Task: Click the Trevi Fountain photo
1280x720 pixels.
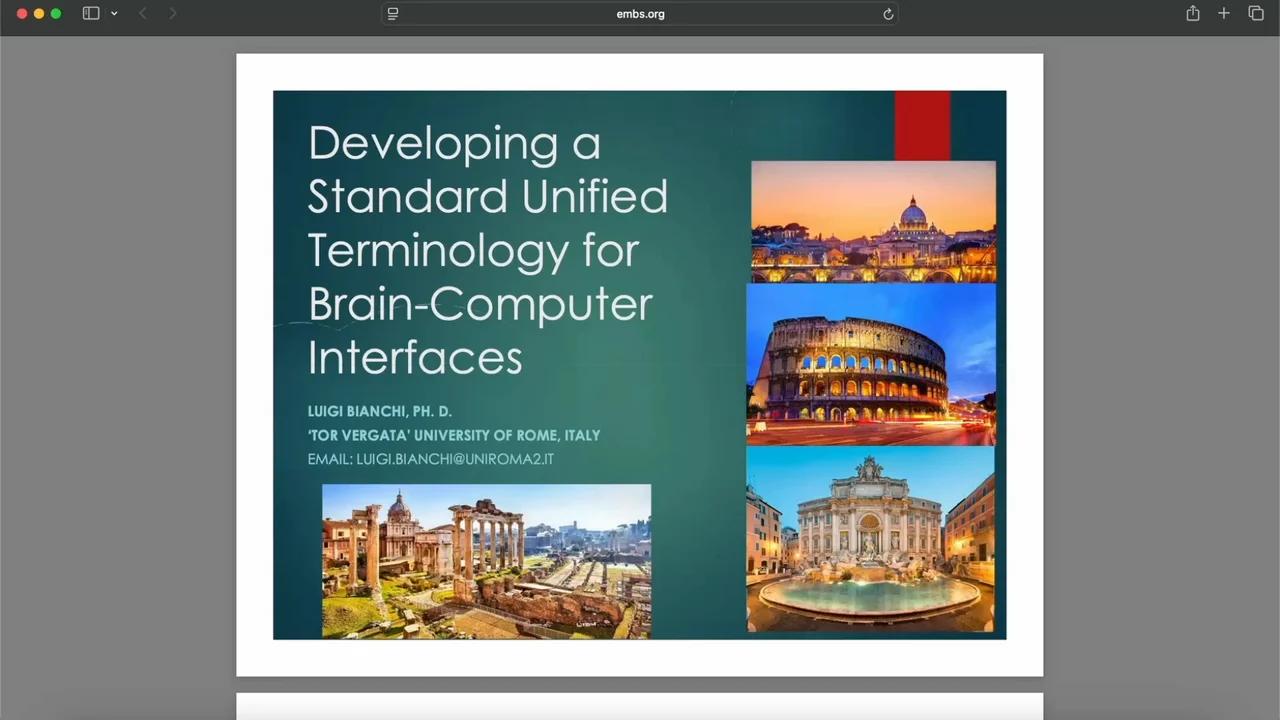Action: click(870, 539)
